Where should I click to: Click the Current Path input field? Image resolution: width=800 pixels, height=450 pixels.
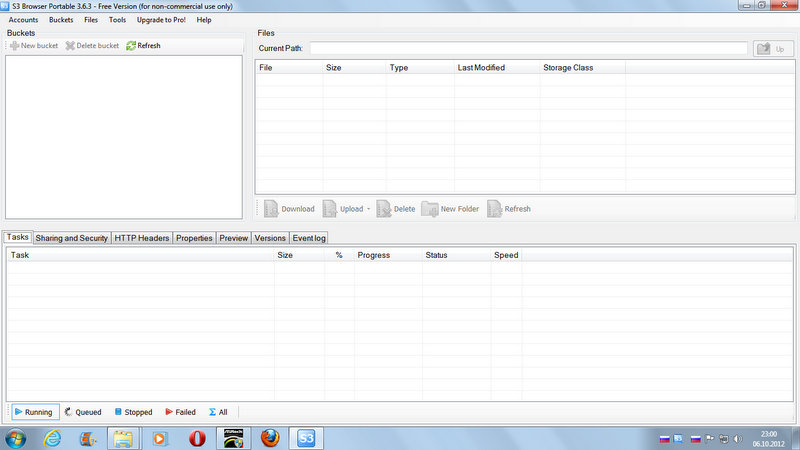tap(529, 48)
